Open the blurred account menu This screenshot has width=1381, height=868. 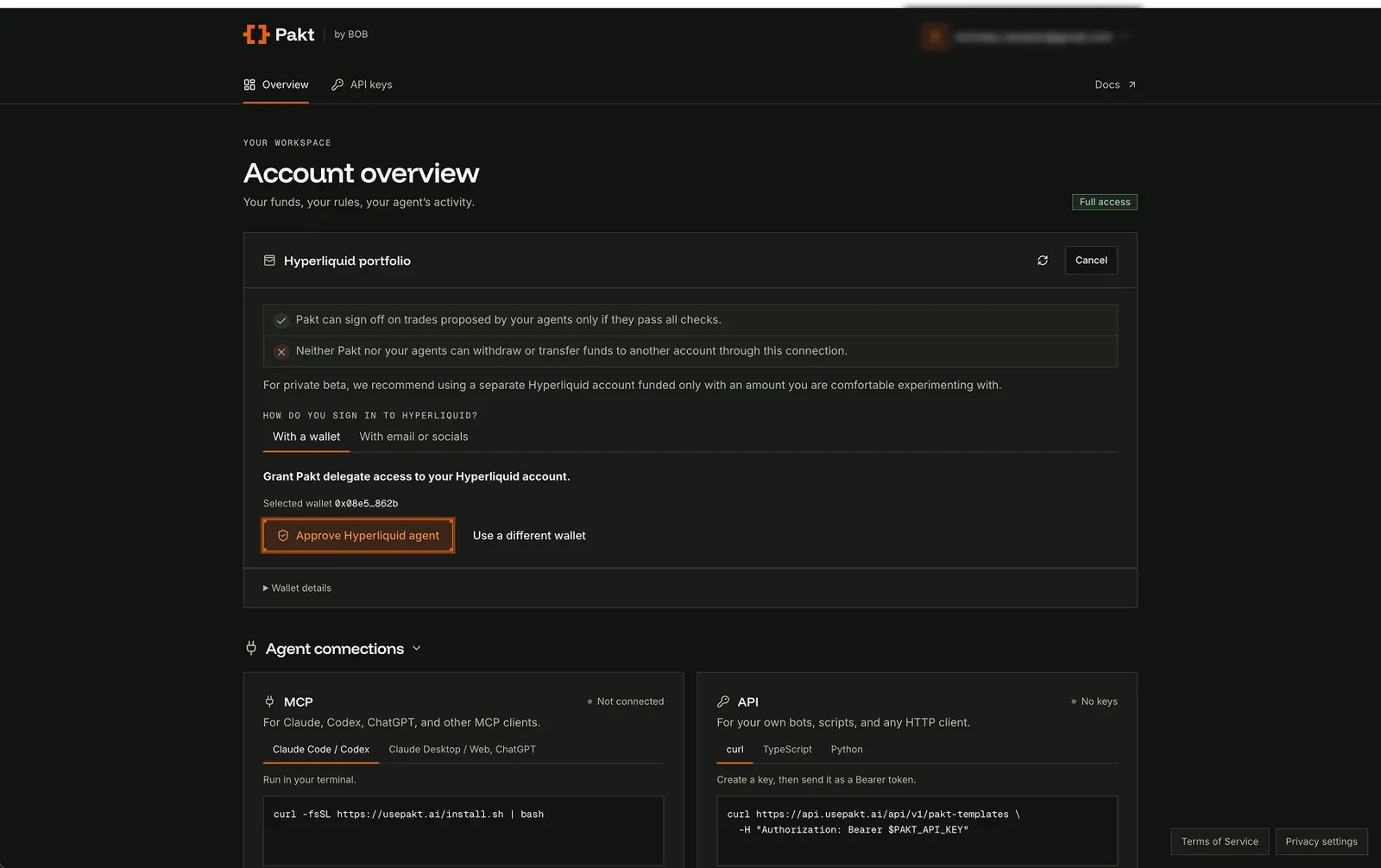1027,37
